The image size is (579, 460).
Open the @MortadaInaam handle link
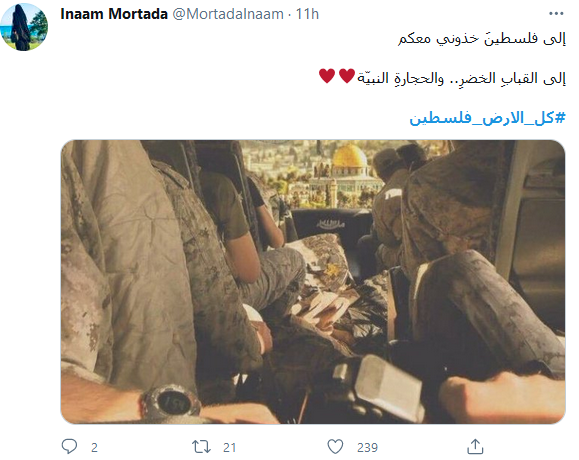(228, 14)
